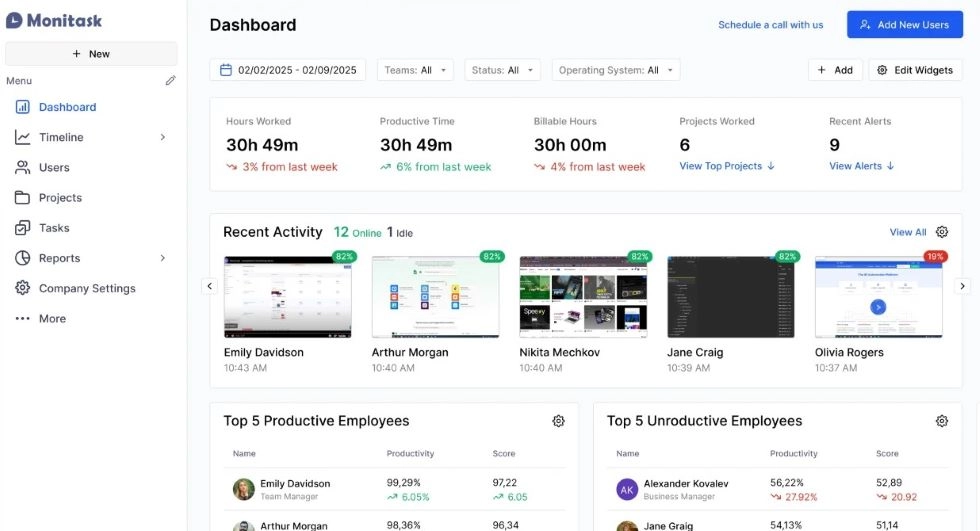Open the Teams filter dropdown
Image resolution: width=980 pixels, height=531 pixels.
[415, 70]
